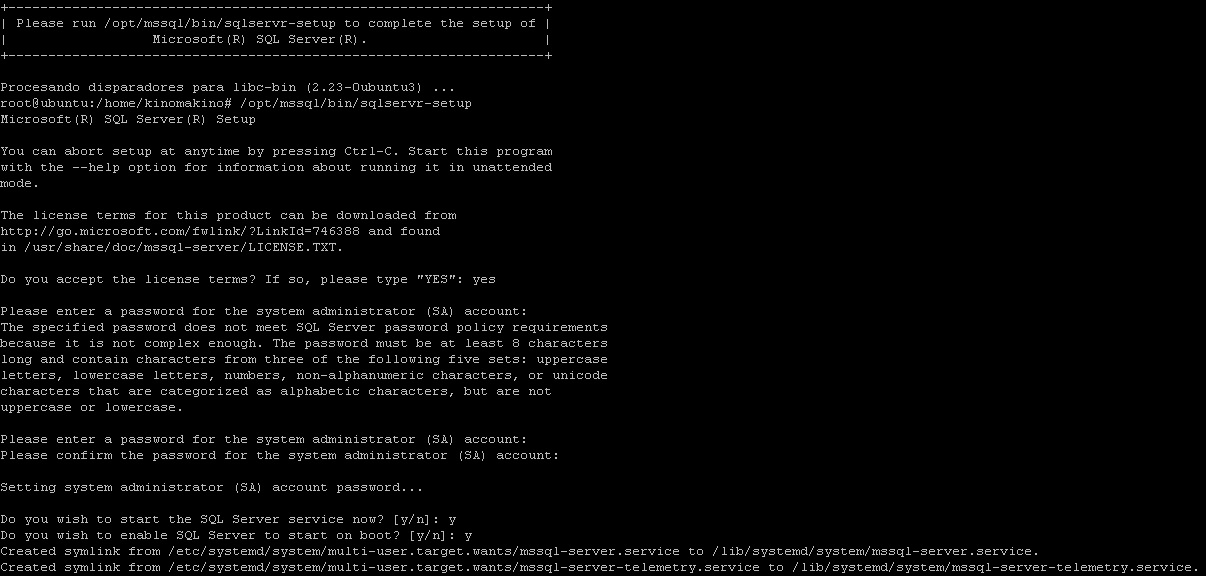This screenshot has height=576, width=1206.
Task: Click the "y" answer after start on boot
Action: coord(468,535)
